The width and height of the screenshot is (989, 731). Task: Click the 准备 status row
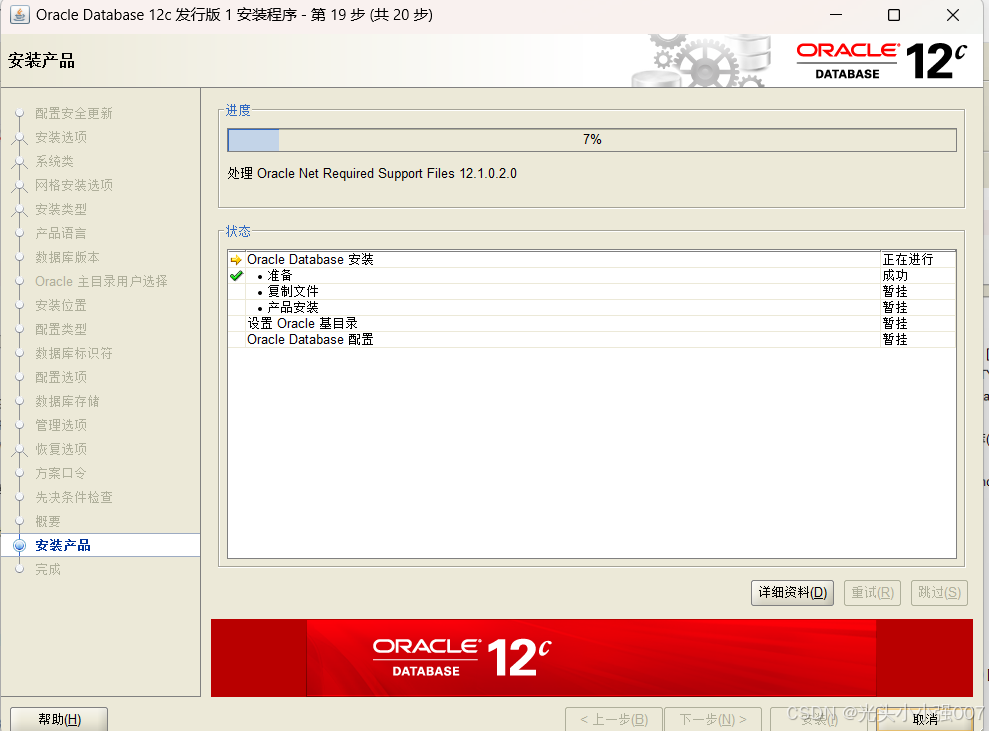click(x=592, y=276)
